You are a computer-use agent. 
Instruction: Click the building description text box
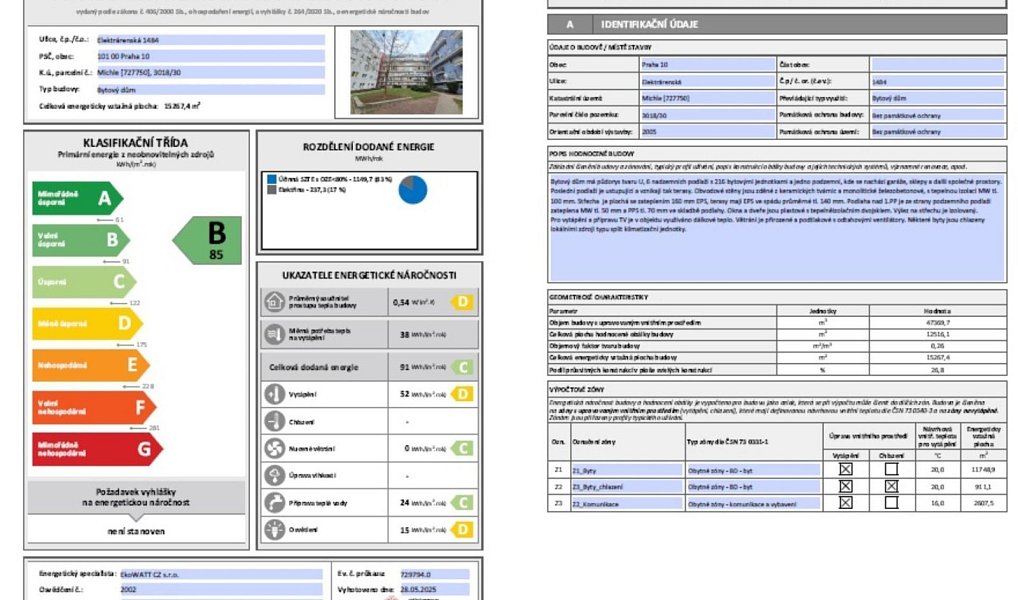pyautogui.click(x=777, y=227)
